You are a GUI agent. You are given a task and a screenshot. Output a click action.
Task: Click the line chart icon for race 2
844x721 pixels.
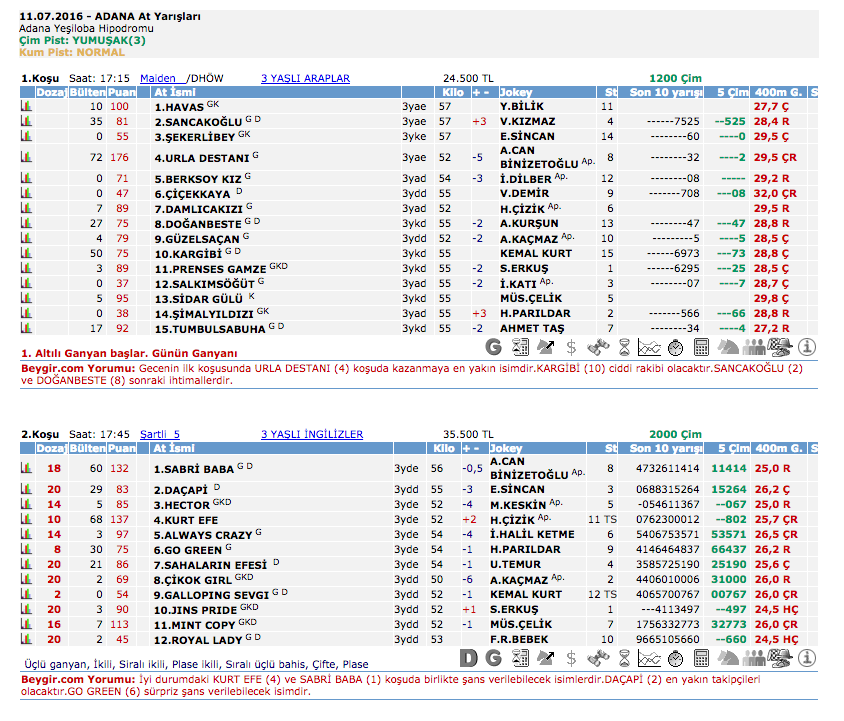click(x=649, y=658)
